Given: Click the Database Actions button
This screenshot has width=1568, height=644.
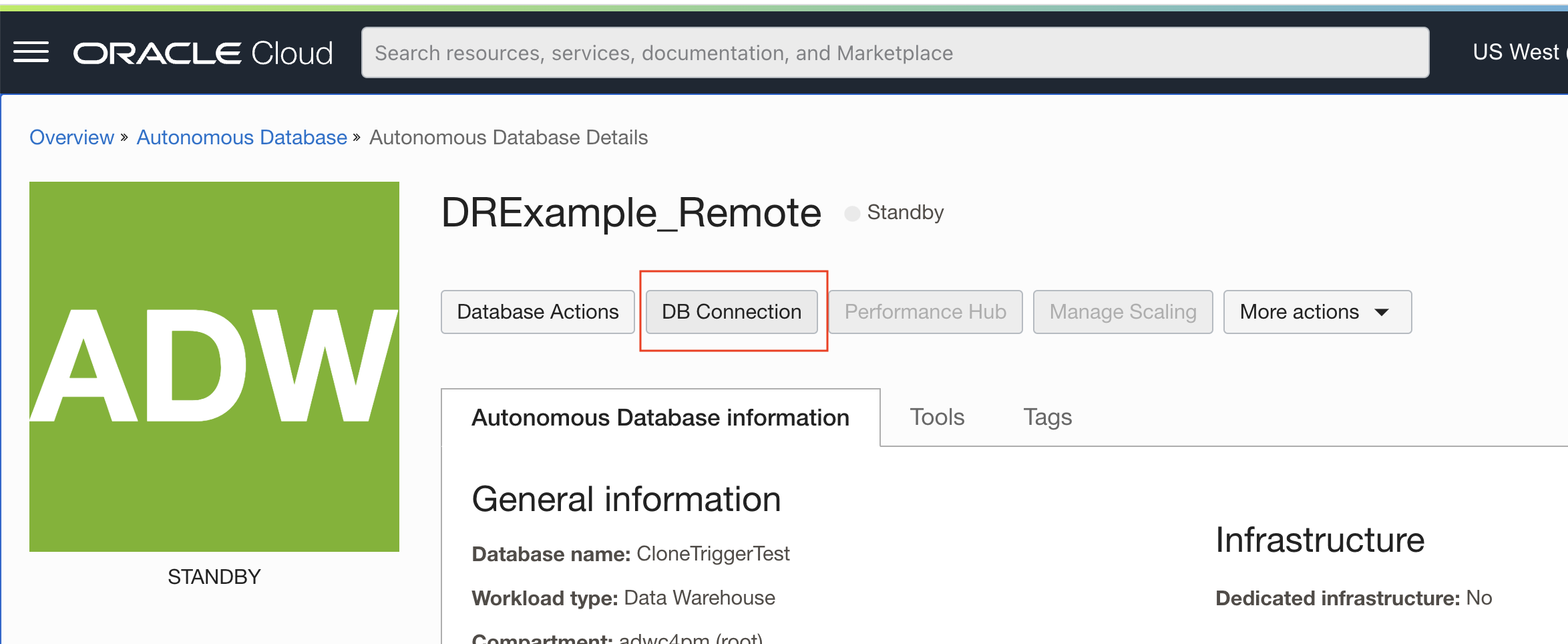Looking at the screenshot, I should [x=537, y=311].
